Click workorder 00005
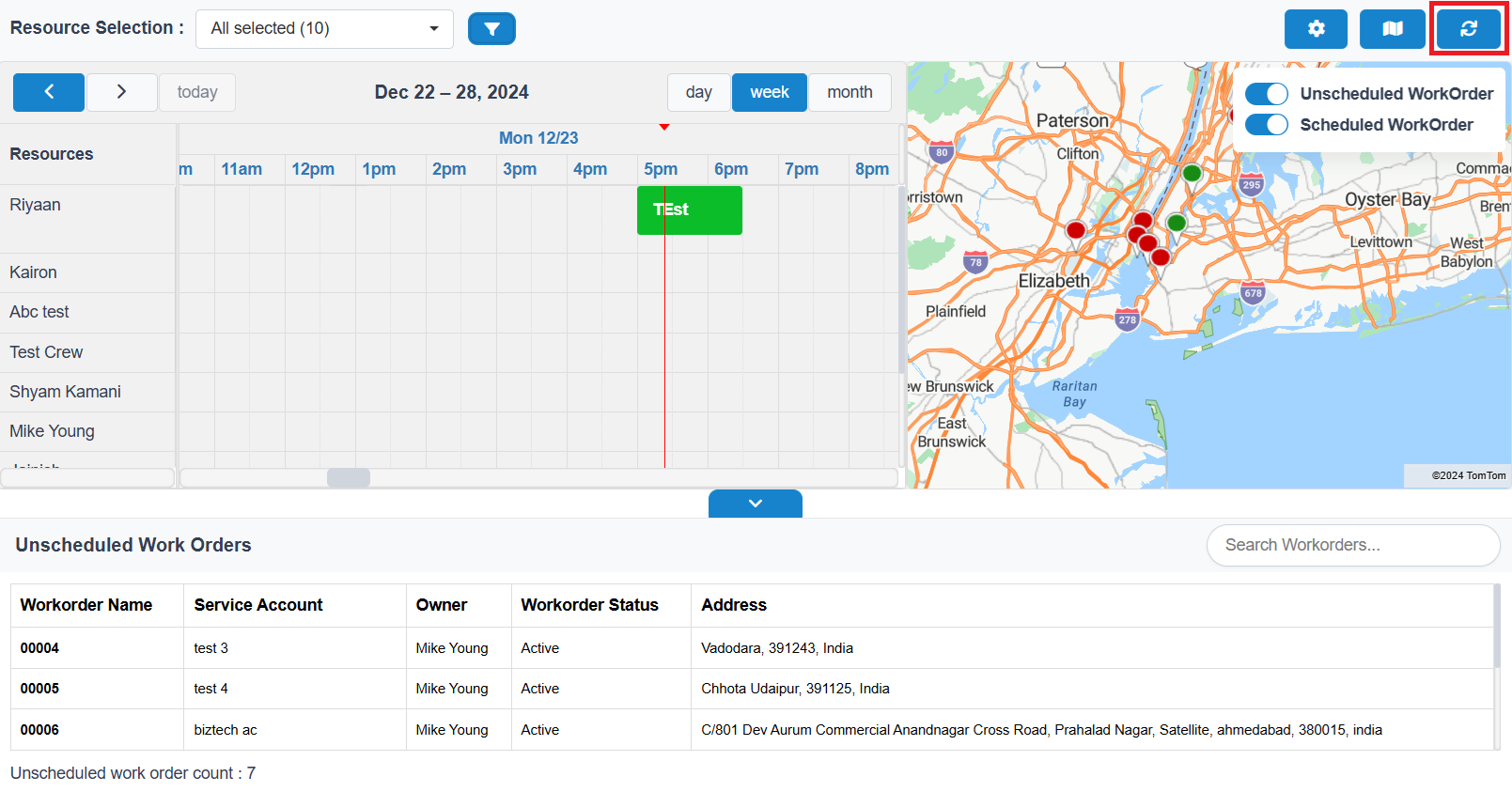 coord(39,689)
